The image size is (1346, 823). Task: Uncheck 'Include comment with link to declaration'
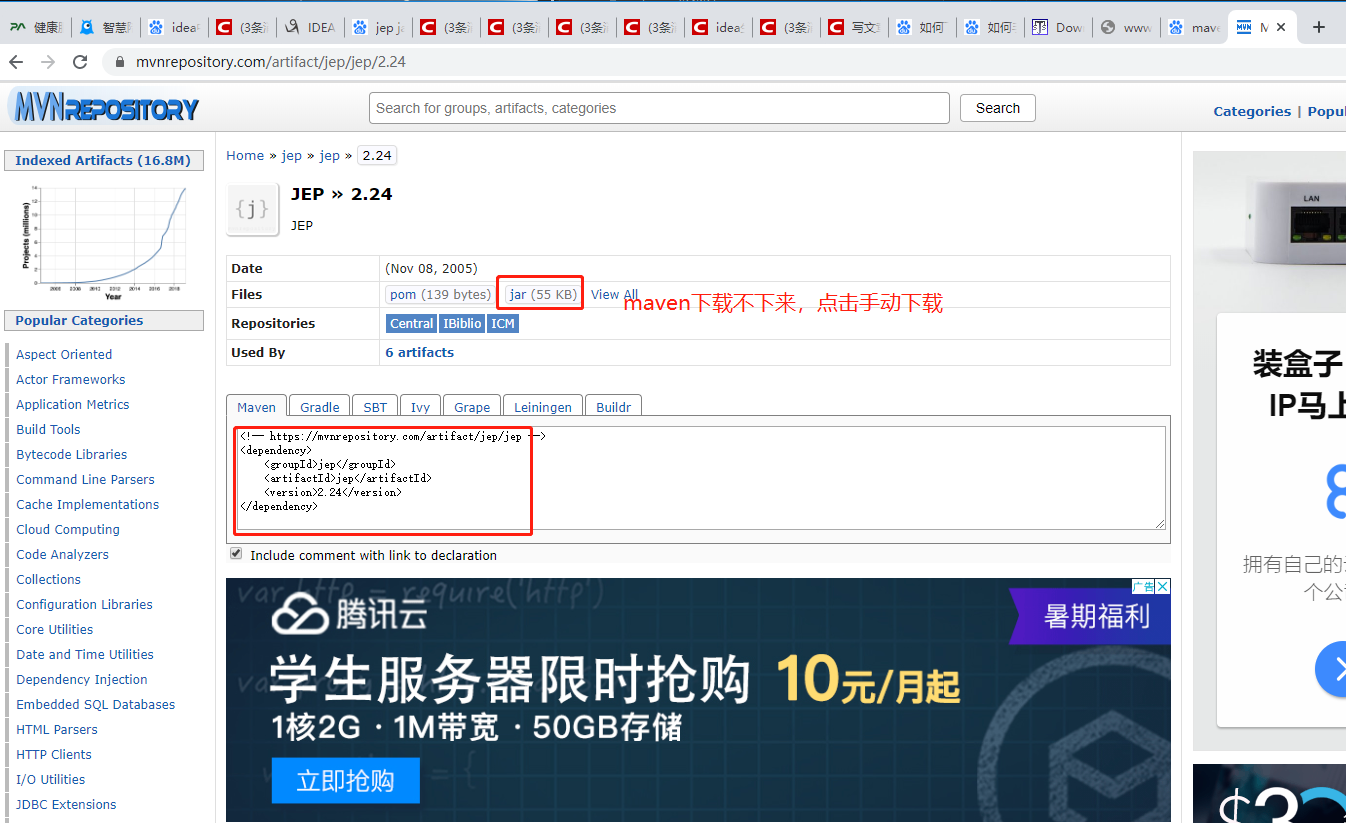point(236,553)
